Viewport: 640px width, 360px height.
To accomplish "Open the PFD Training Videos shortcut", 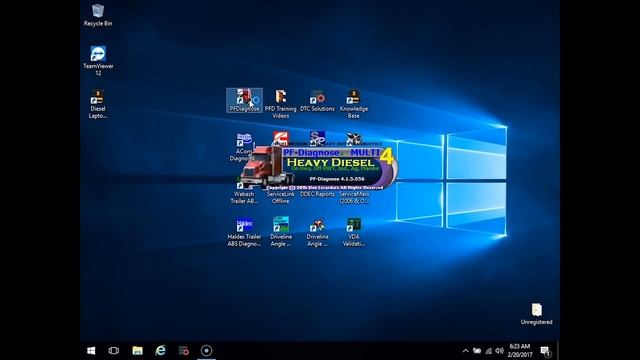I will click(x=281, y=104).
